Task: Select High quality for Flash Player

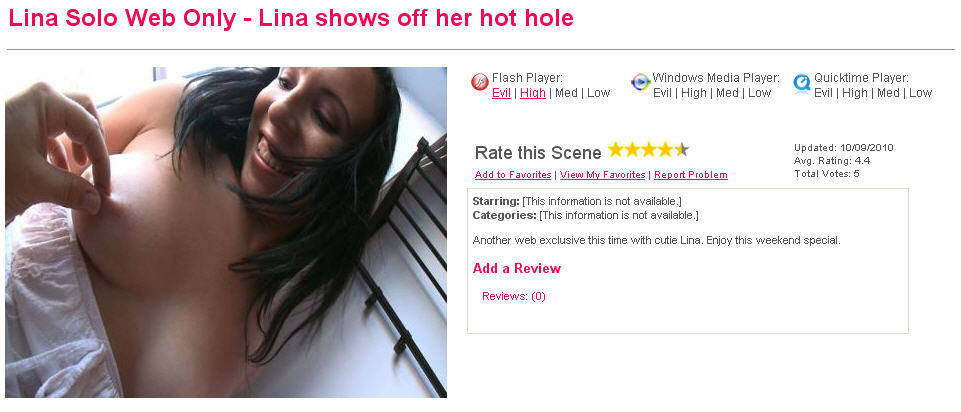Action: pos(533,93)
